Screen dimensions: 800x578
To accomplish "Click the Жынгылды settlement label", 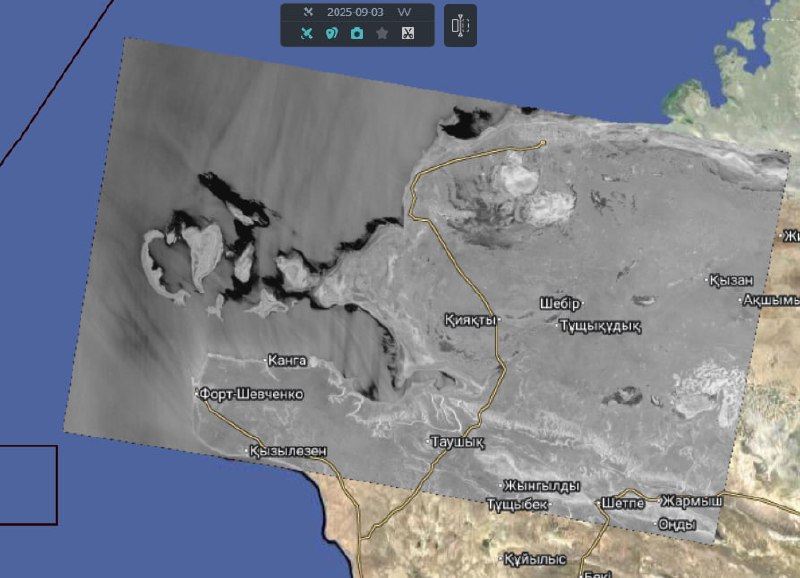I will pos(541,486).
